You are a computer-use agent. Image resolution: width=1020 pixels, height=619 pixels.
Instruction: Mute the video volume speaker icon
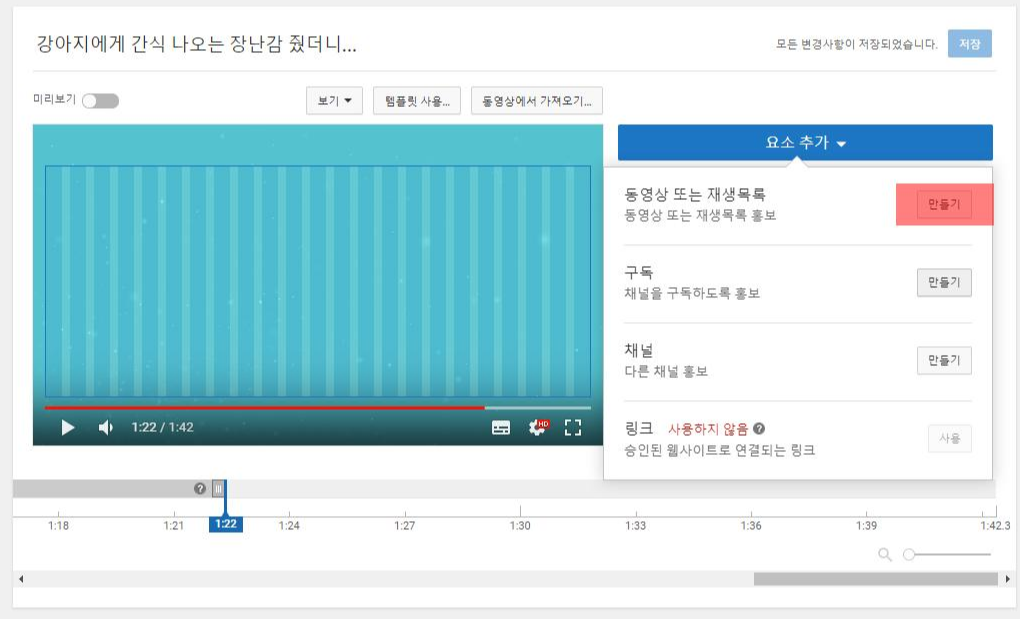(105, 427)
